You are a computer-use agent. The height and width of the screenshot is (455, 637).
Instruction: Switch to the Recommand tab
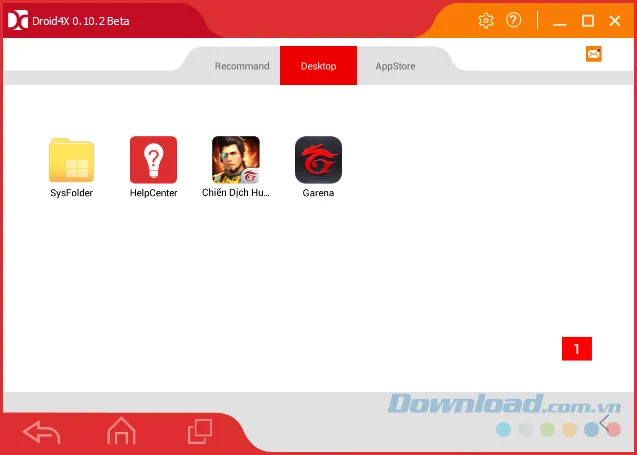(x=242, y=66)
